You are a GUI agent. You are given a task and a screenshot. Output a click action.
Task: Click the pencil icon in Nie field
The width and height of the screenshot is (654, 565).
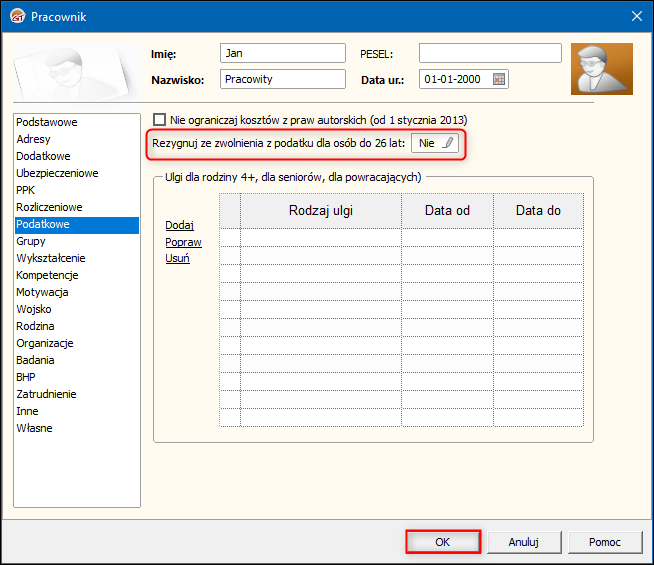click(448, 143)
